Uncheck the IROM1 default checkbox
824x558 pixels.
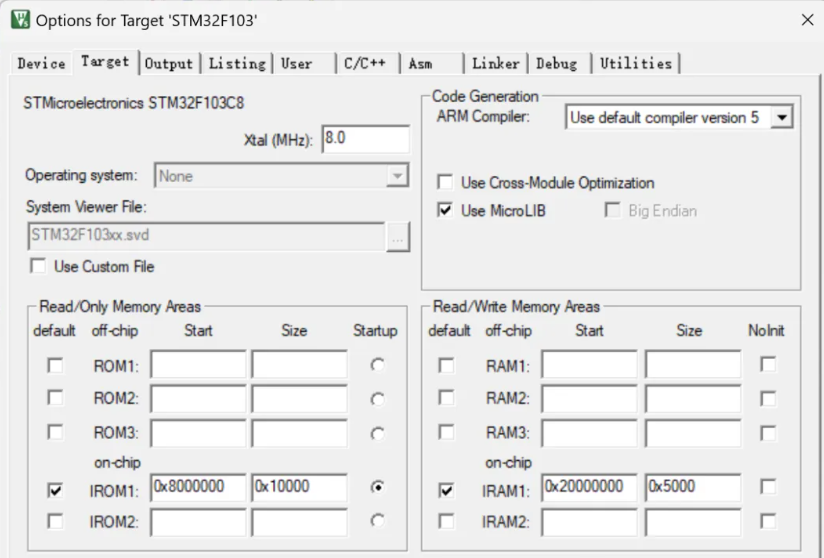click(56, 490)
